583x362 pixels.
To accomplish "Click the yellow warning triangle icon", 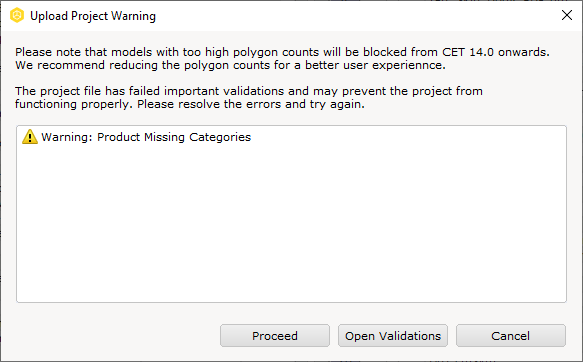I will (30, 137).
